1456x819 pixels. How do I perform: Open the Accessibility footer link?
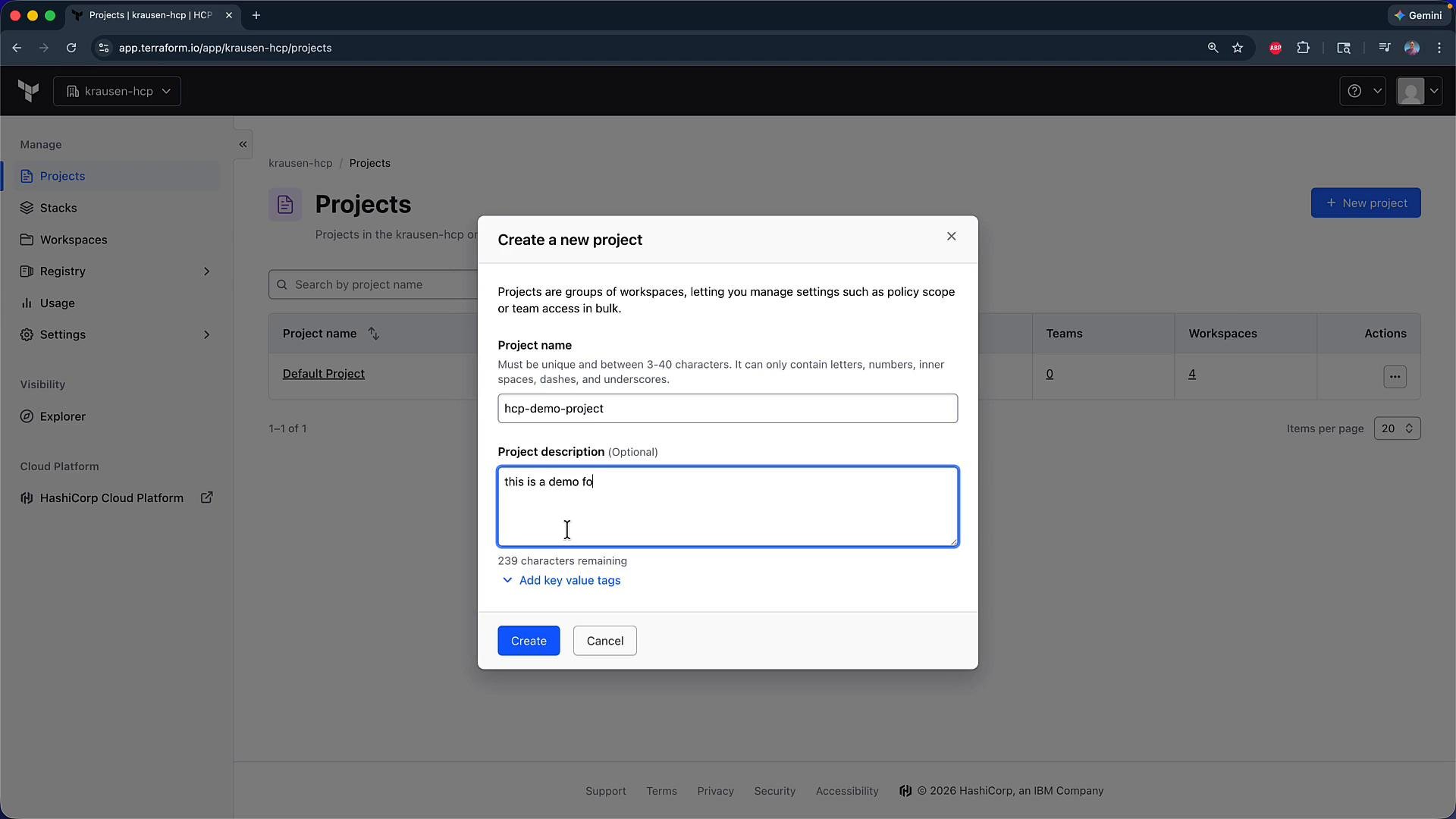(847, 791)
